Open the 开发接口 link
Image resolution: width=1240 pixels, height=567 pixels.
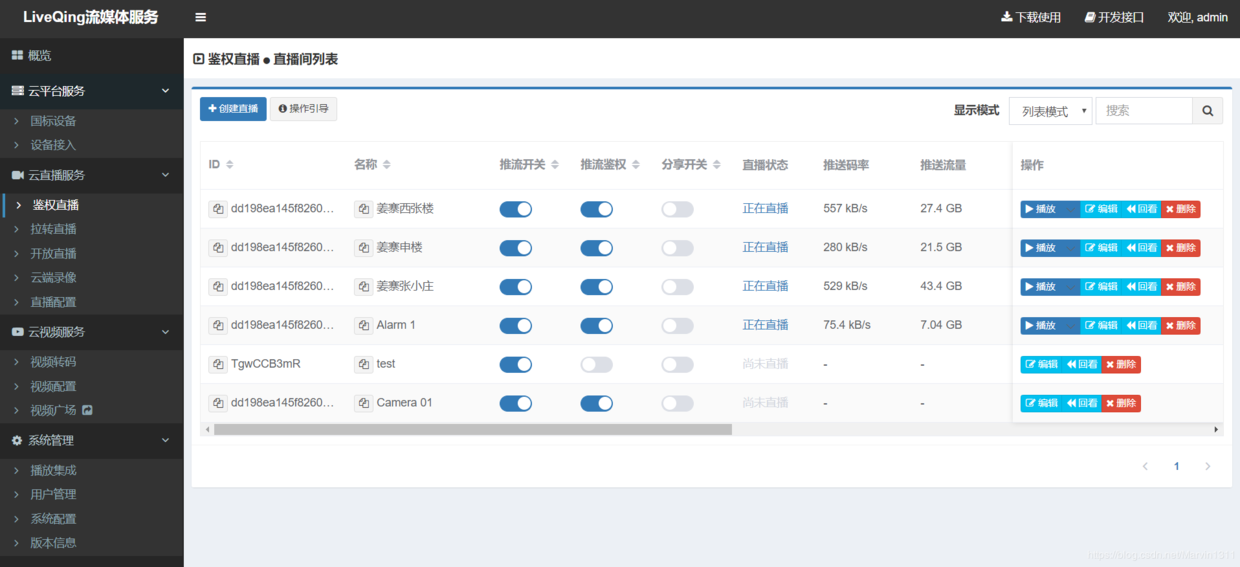click(1114, 17)
